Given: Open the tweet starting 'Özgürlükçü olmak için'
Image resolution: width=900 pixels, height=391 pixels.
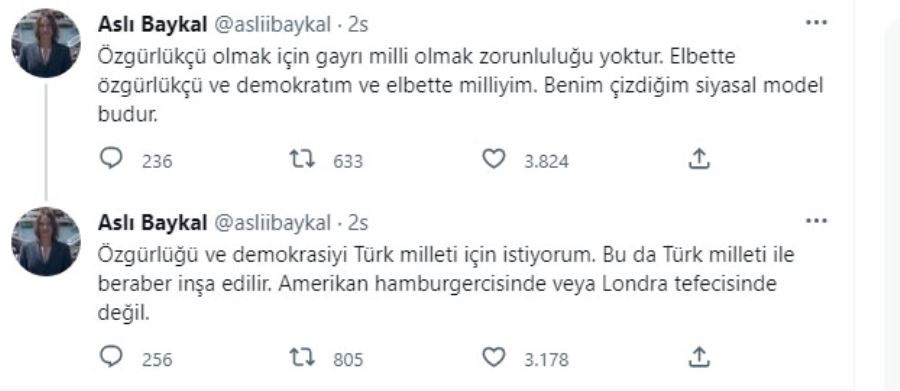Looking at the screenshot, I should click(460, 86).
